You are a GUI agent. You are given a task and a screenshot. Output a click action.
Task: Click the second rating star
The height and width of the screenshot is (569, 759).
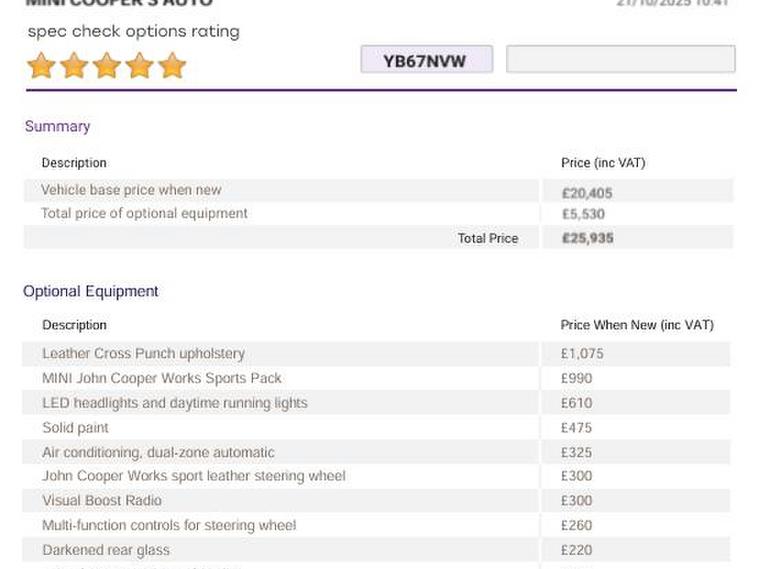point(74,66)
